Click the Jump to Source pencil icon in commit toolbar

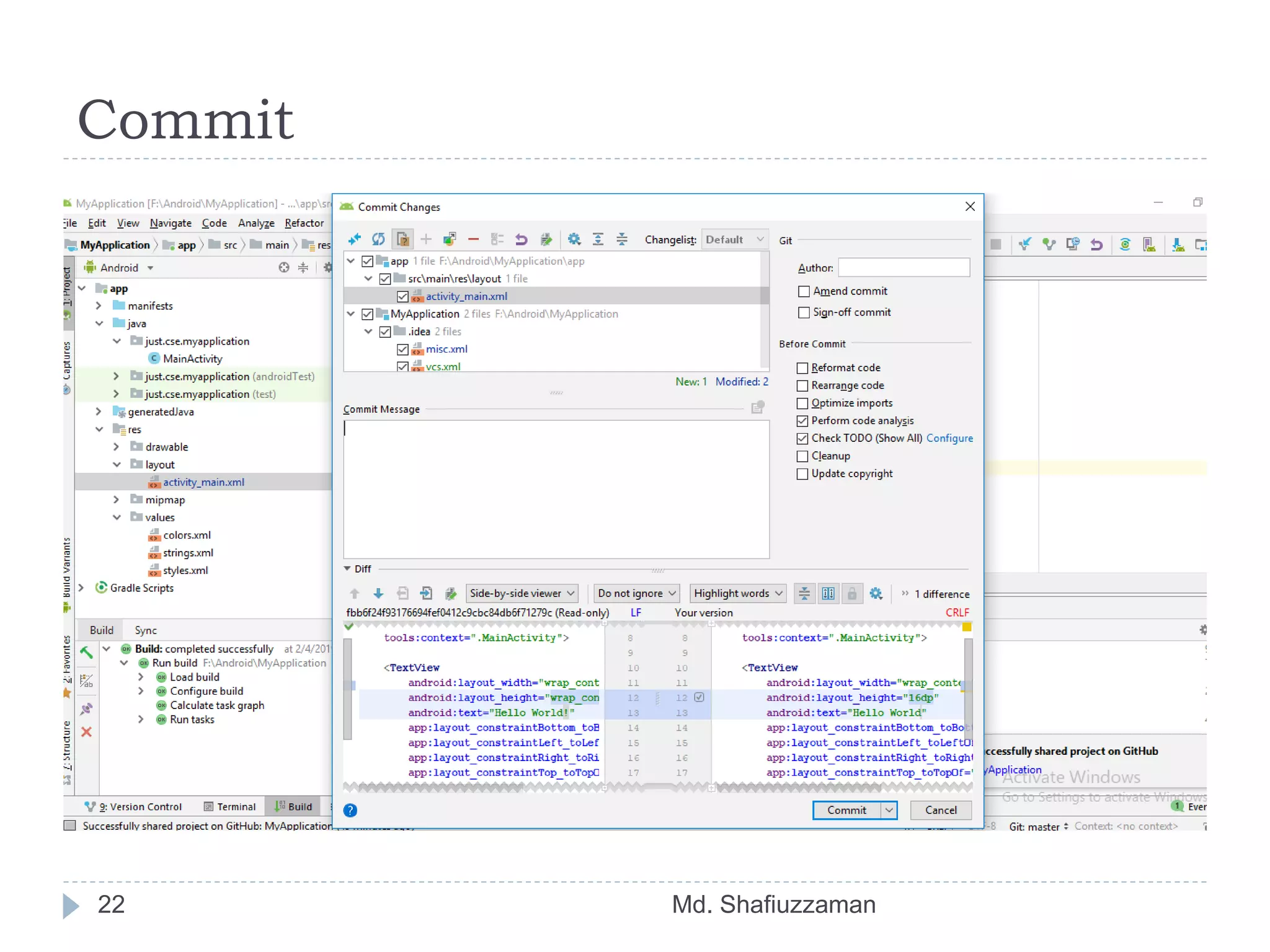pyautogui.click(x=546, y=239)
